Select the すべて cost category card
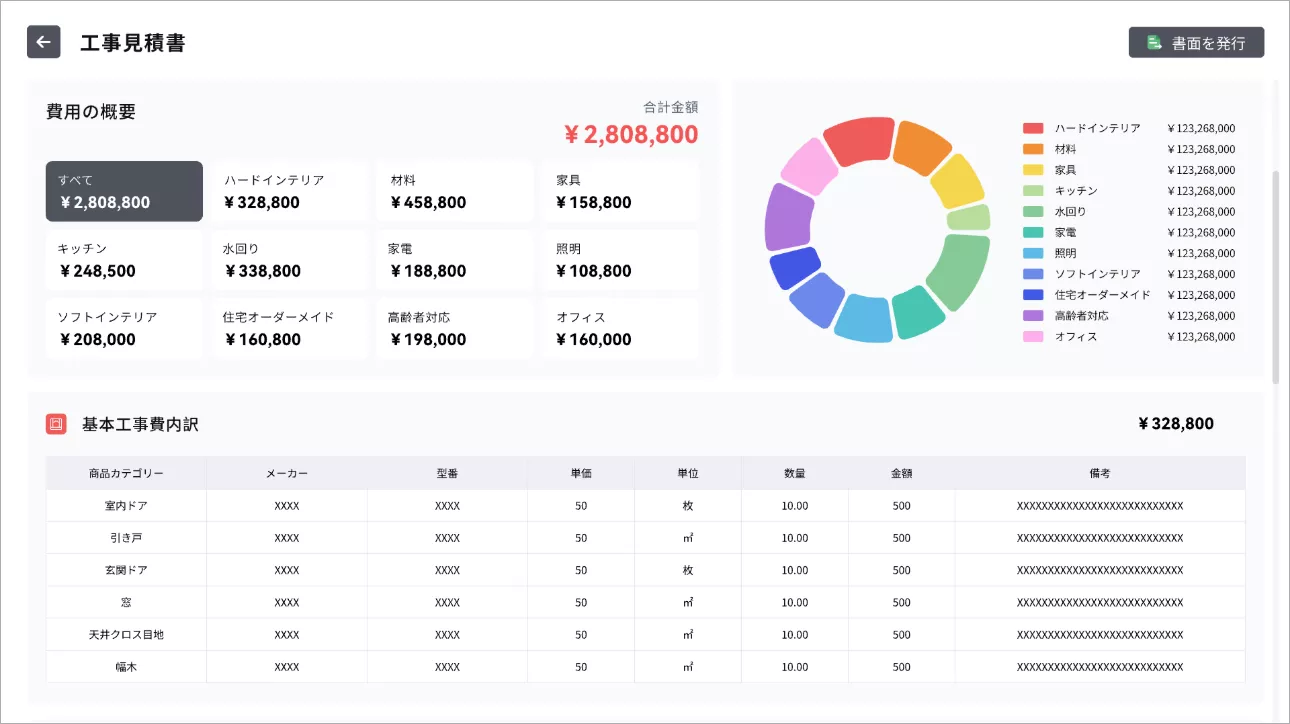The image size is (1290, 724). click(124, 191)
